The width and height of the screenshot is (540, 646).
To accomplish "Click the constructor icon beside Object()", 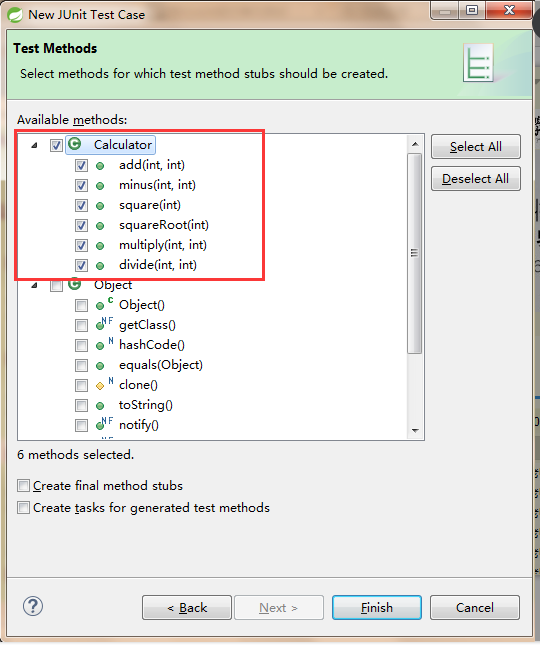I will pyautogui.click(x=104, y=304).
